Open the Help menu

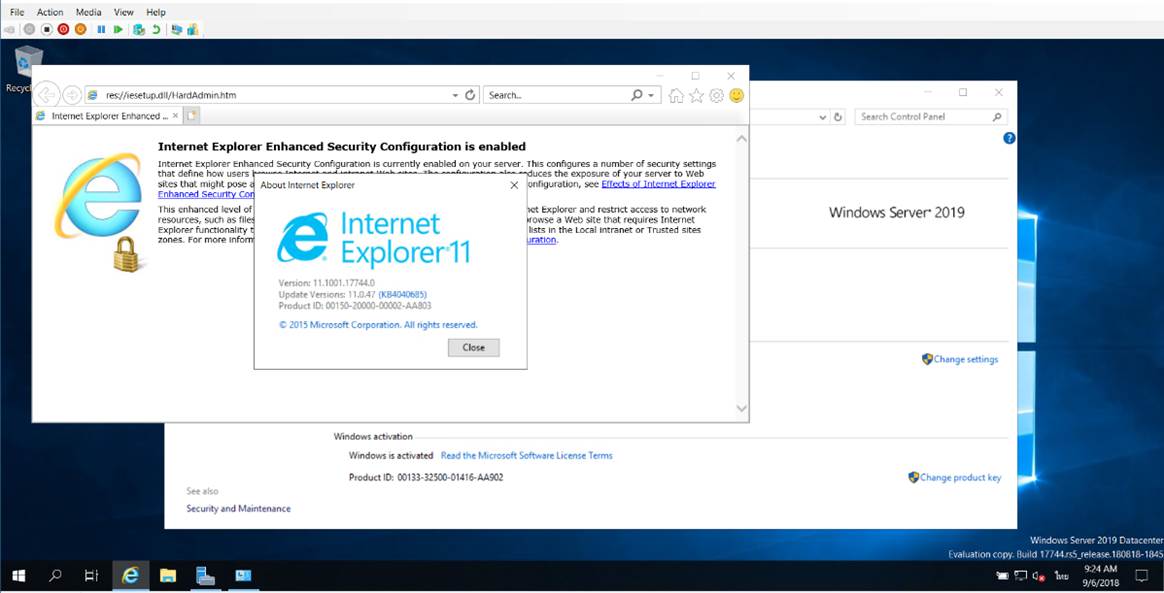pyautogui.click(x=156, y=12)
